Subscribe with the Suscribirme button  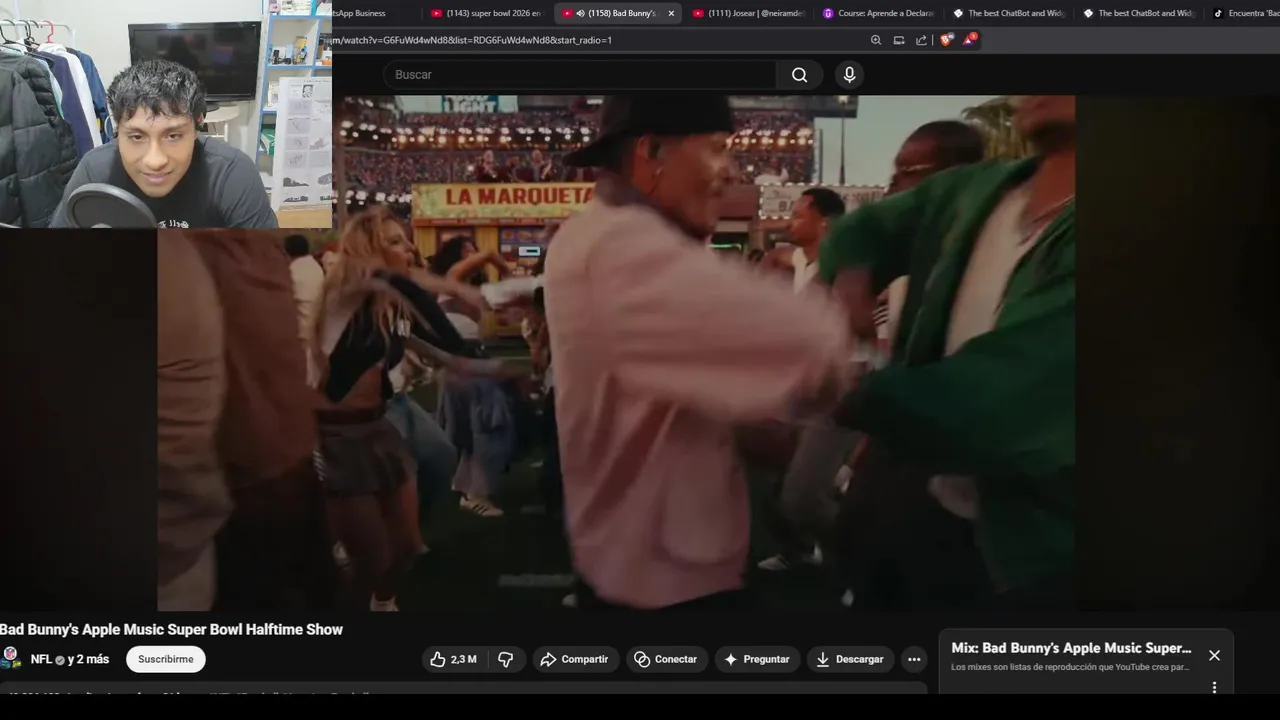[x=166, y=659]
